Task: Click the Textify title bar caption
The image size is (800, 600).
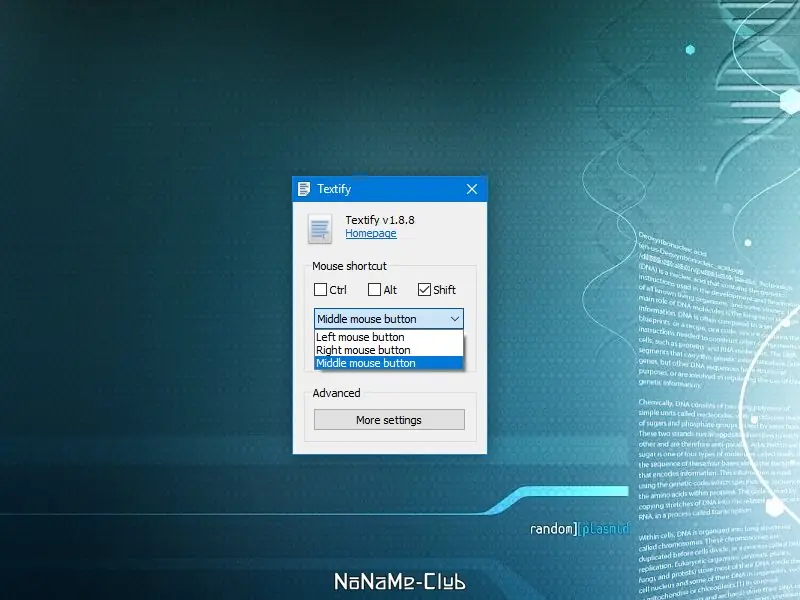Action: tap(334, 189)
